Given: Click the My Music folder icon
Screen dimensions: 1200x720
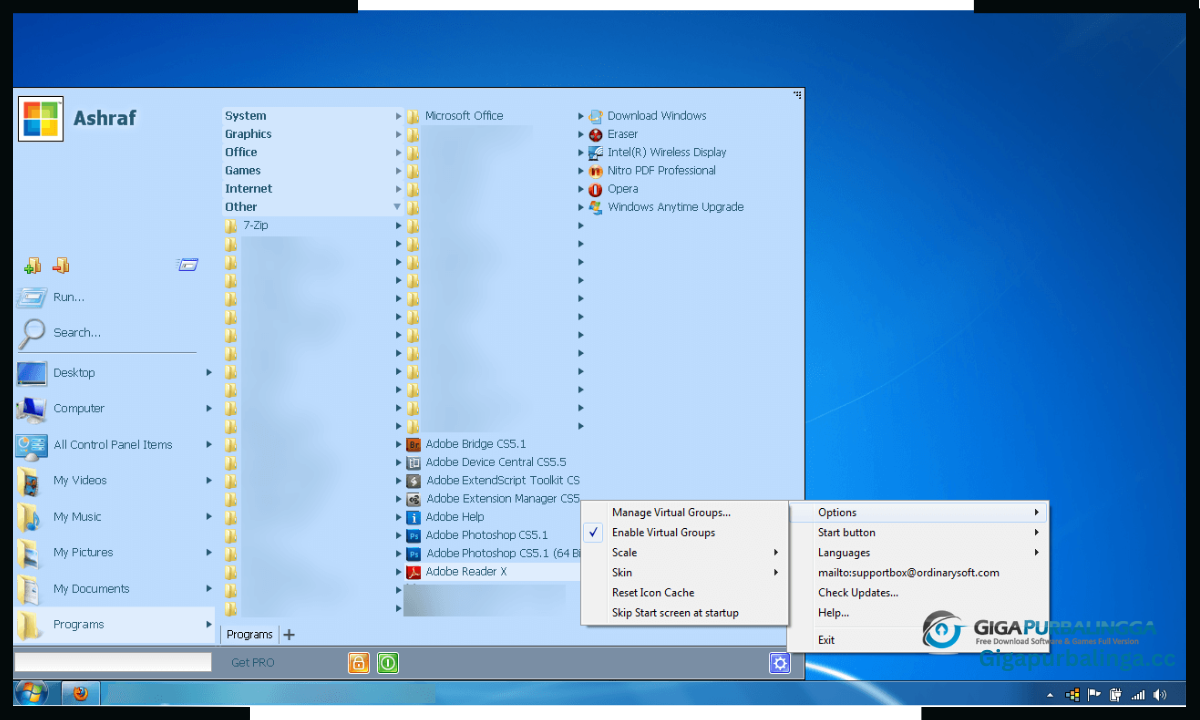Looking at the screenshot, I should coord(30,517).
